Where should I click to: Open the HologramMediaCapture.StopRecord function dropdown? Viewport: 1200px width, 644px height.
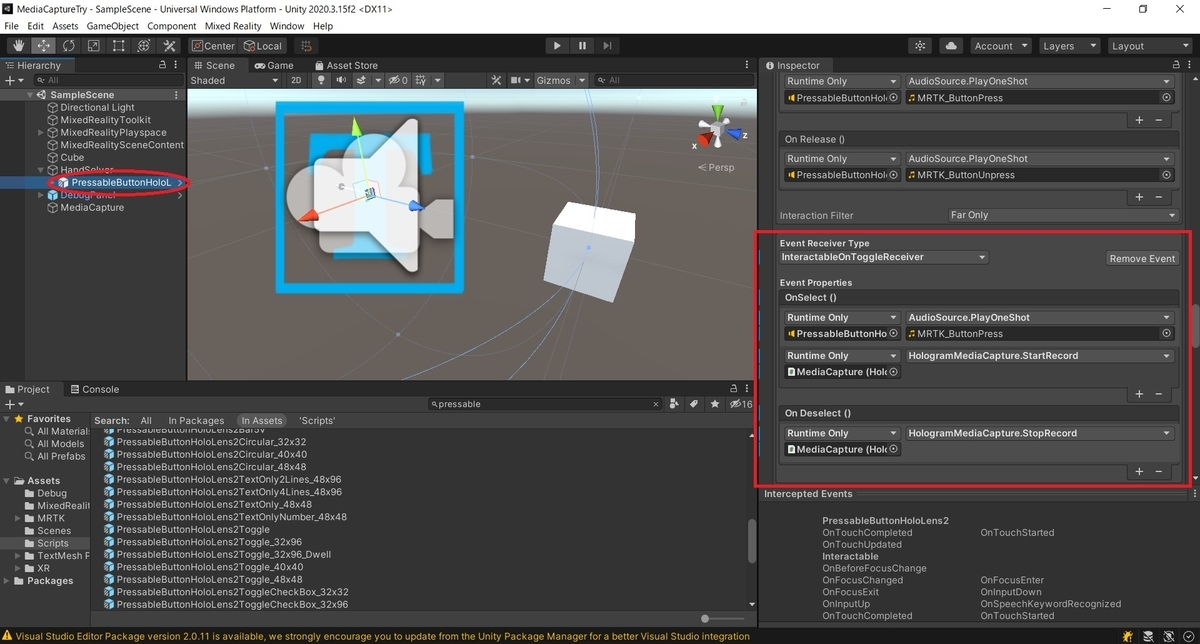point(1039,434)
